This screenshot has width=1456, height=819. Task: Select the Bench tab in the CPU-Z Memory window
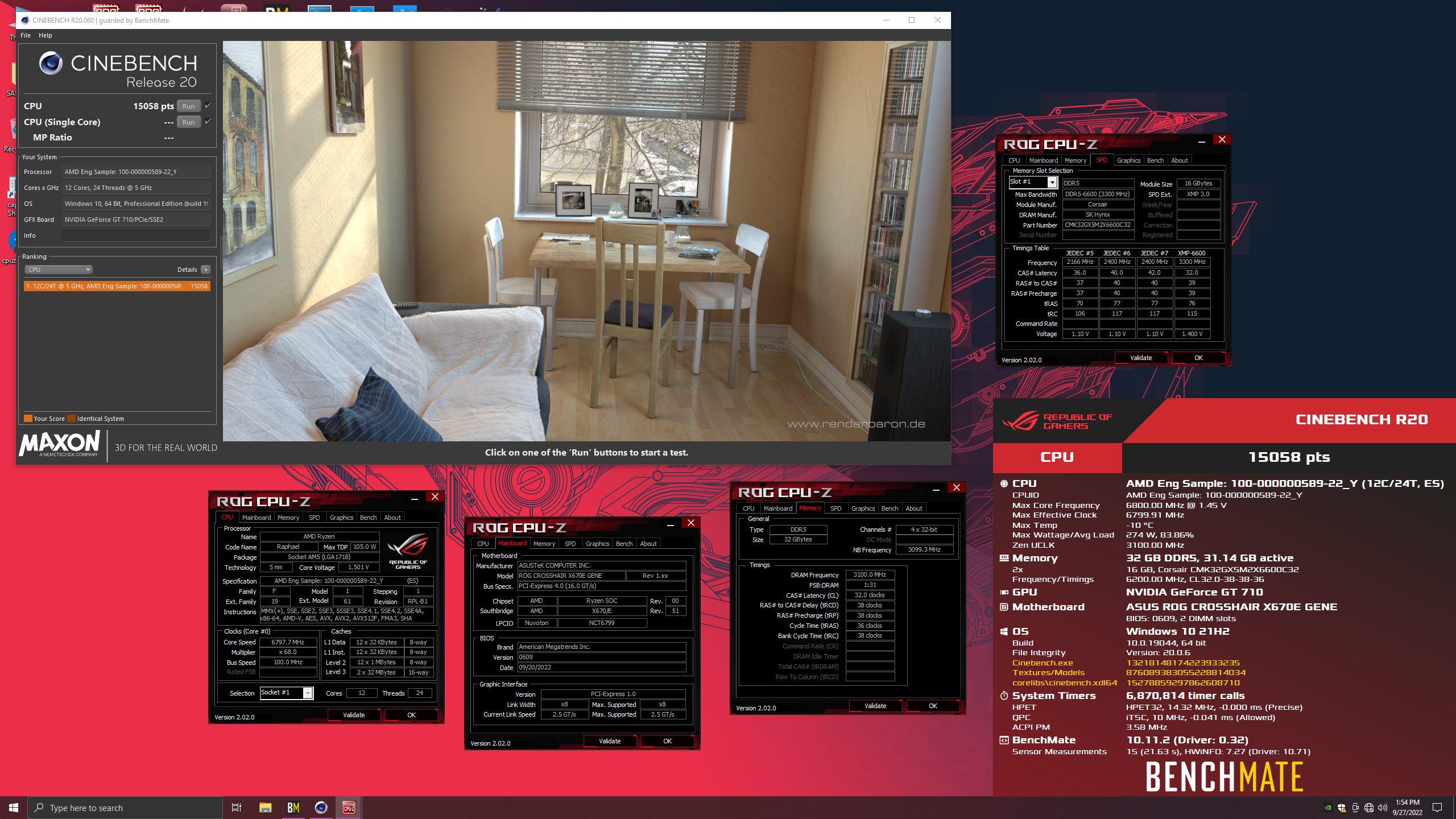coord(890,508)
